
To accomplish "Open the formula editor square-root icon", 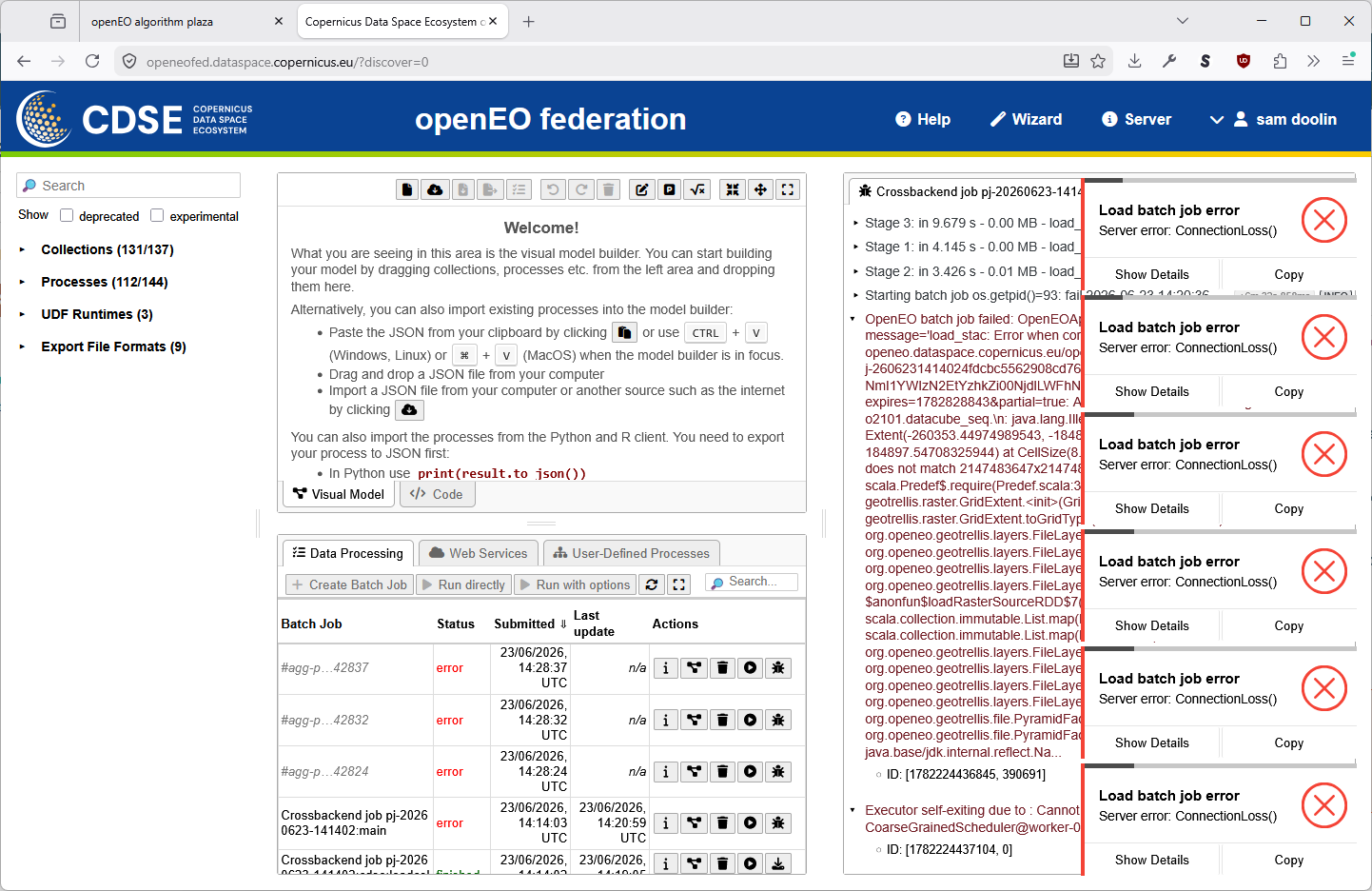I will coord(697,189).
